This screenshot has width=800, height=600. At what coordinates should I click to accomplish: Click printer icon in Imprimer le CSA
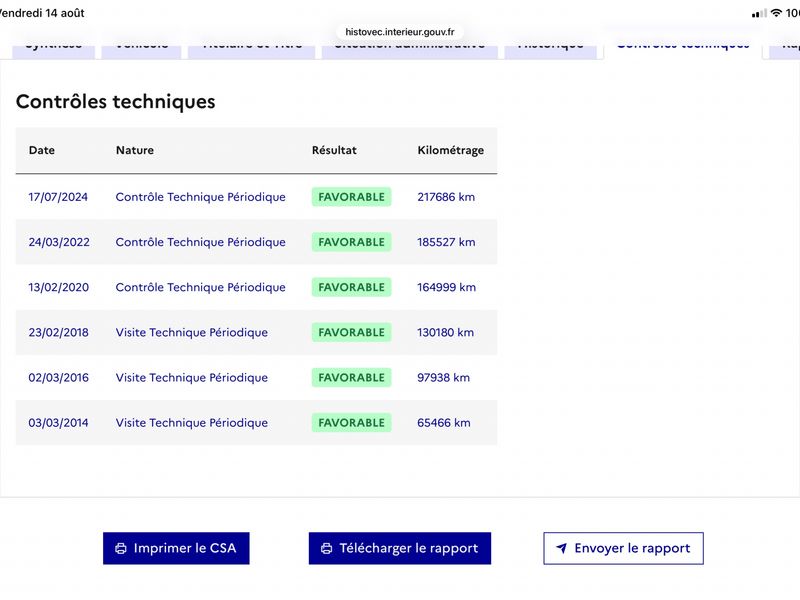121,548
